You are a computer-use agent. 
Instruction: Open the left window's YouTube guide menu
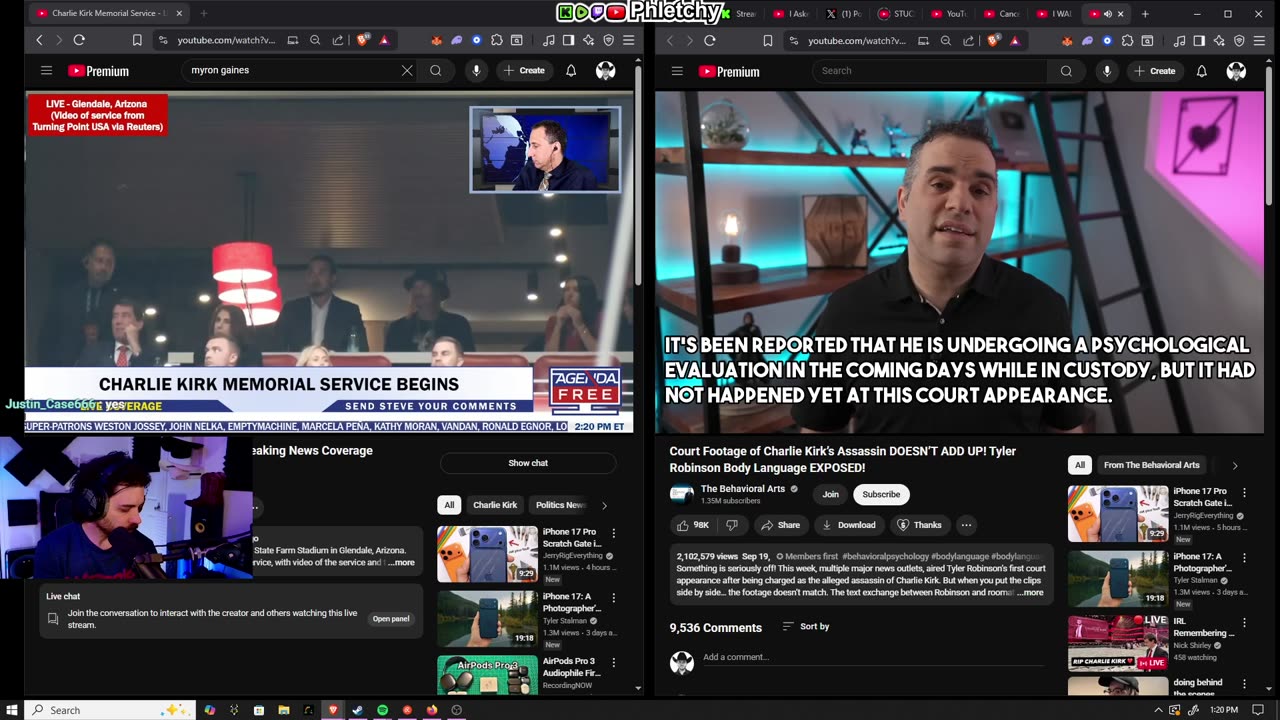click(x=46, y=71)
